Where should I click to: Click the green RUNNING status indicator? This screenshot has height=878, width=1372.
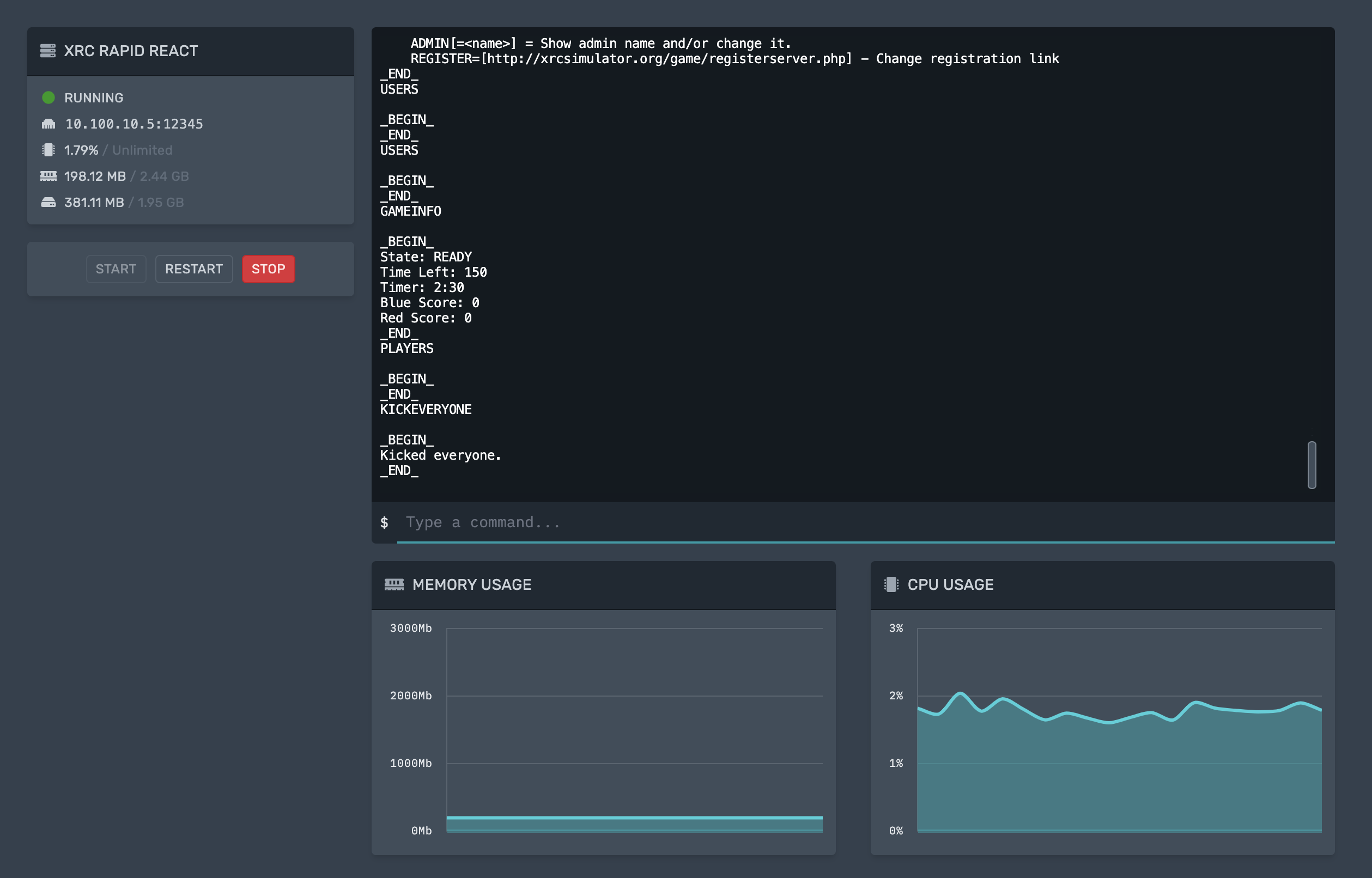48,97
